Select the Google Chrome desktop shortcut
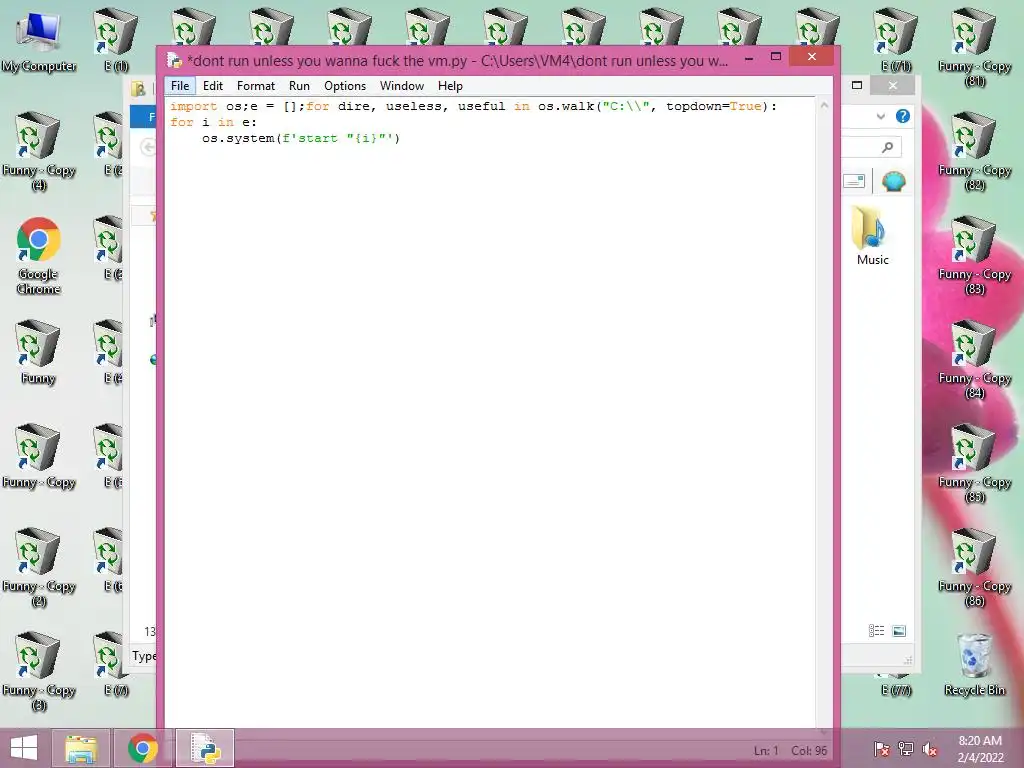 [x=39, y=255]
